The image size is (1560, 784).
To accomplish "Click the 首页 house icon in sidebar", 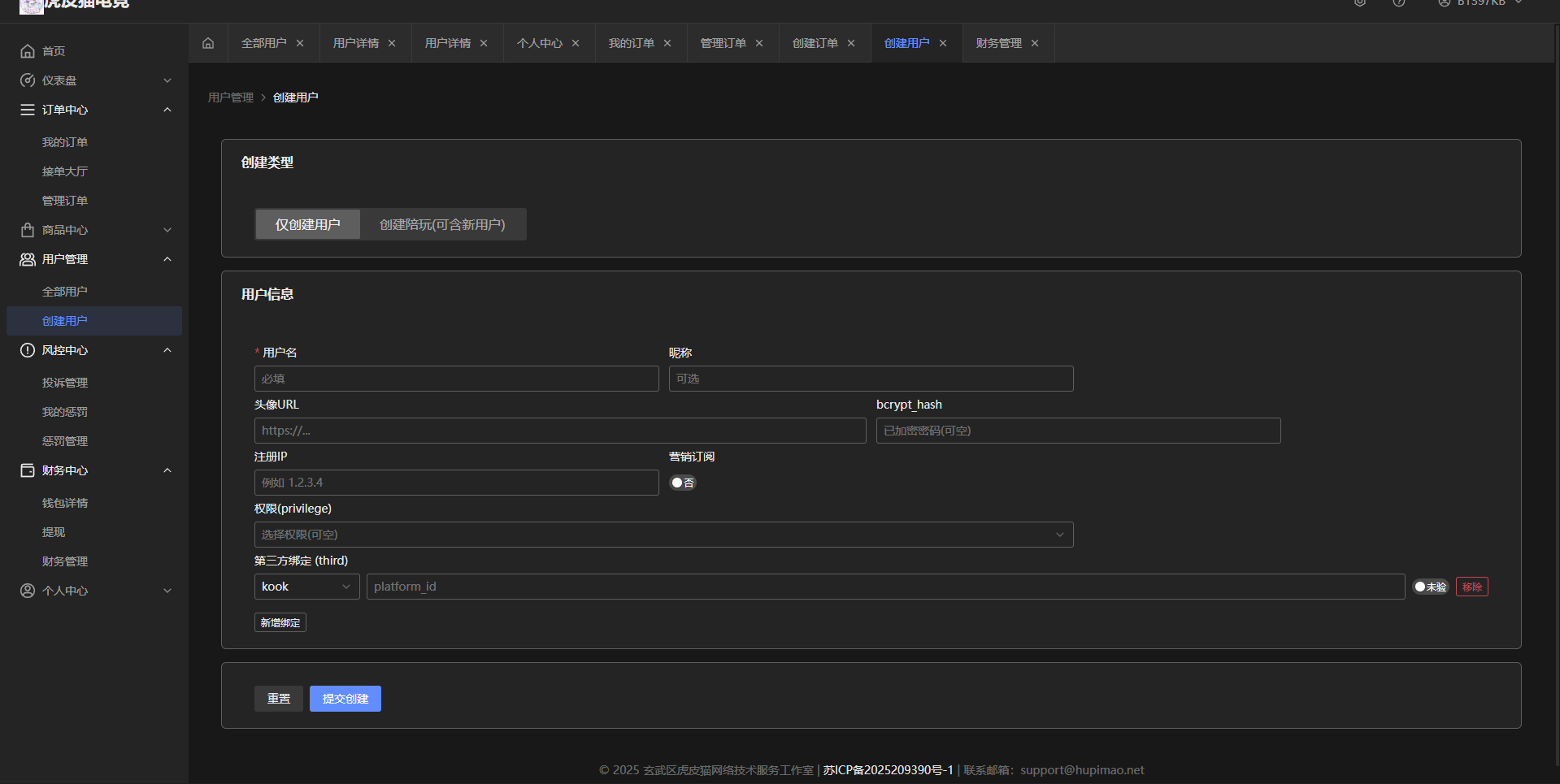I will point(28,51).
